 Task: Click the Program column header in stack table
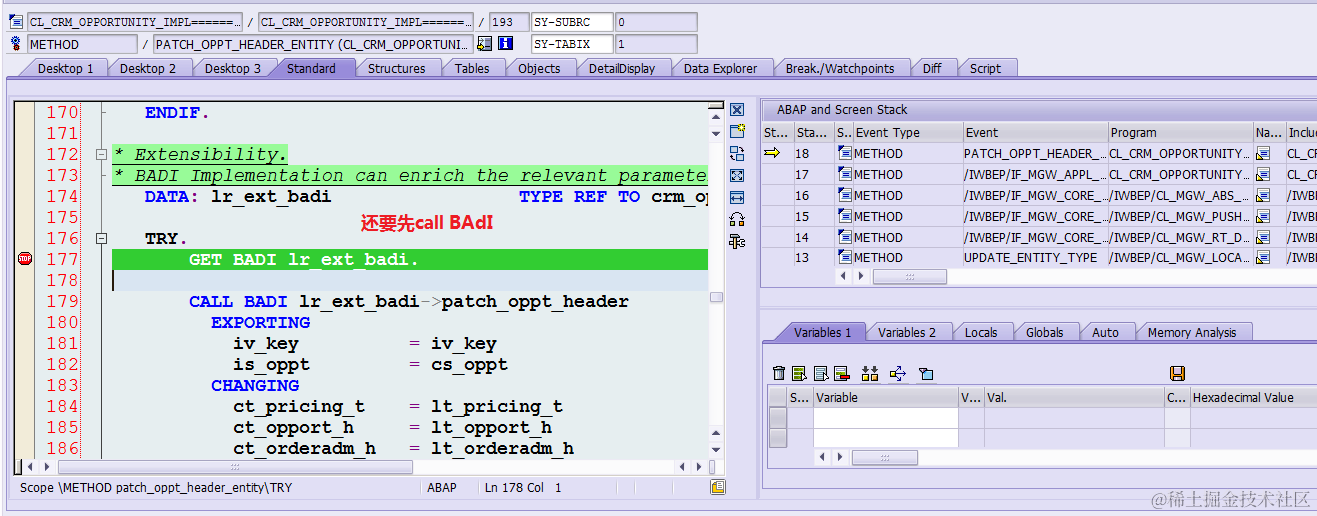1180,132
